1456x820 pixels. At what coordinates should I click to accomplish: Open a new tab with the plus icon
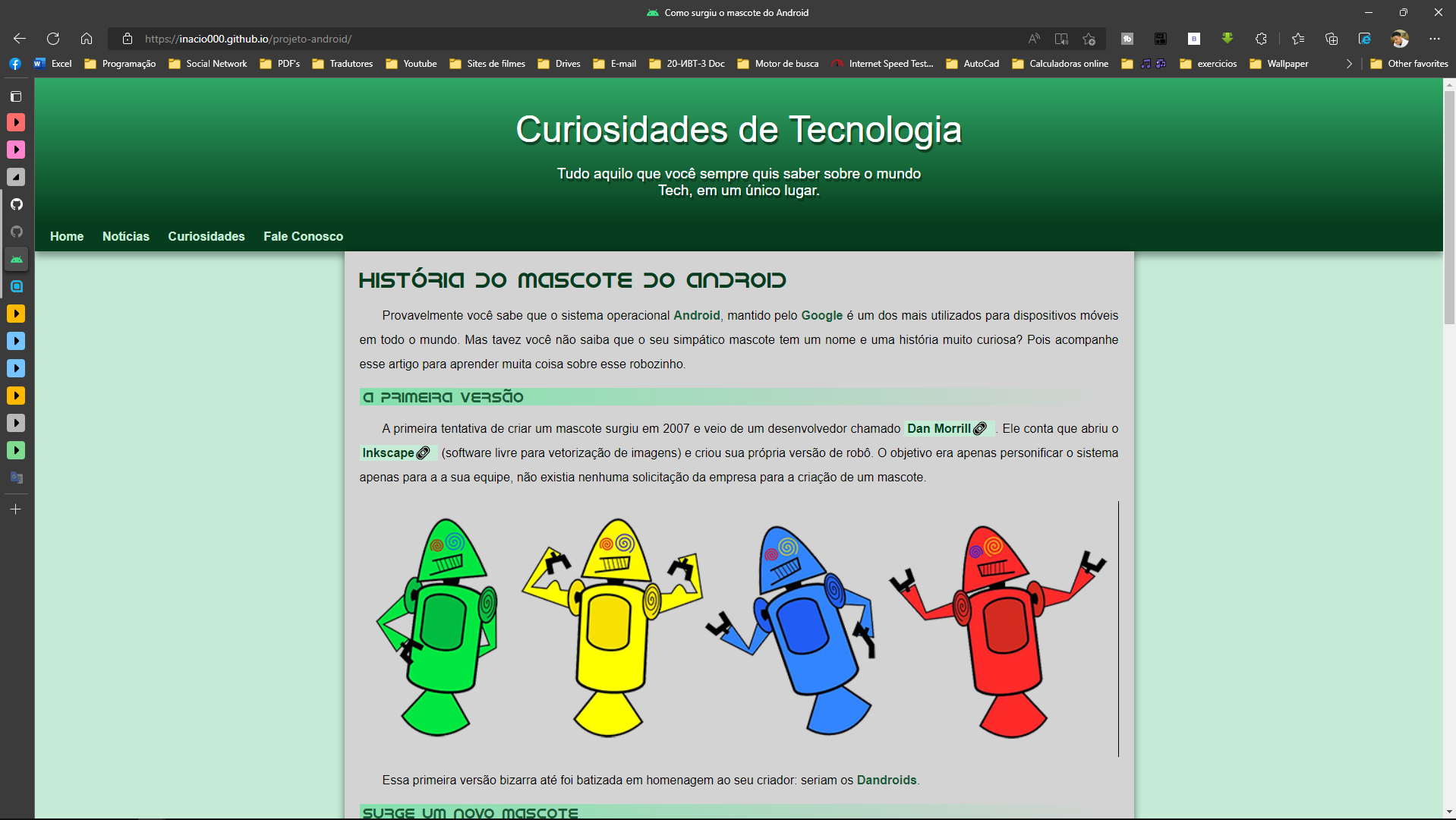(16, 509)
